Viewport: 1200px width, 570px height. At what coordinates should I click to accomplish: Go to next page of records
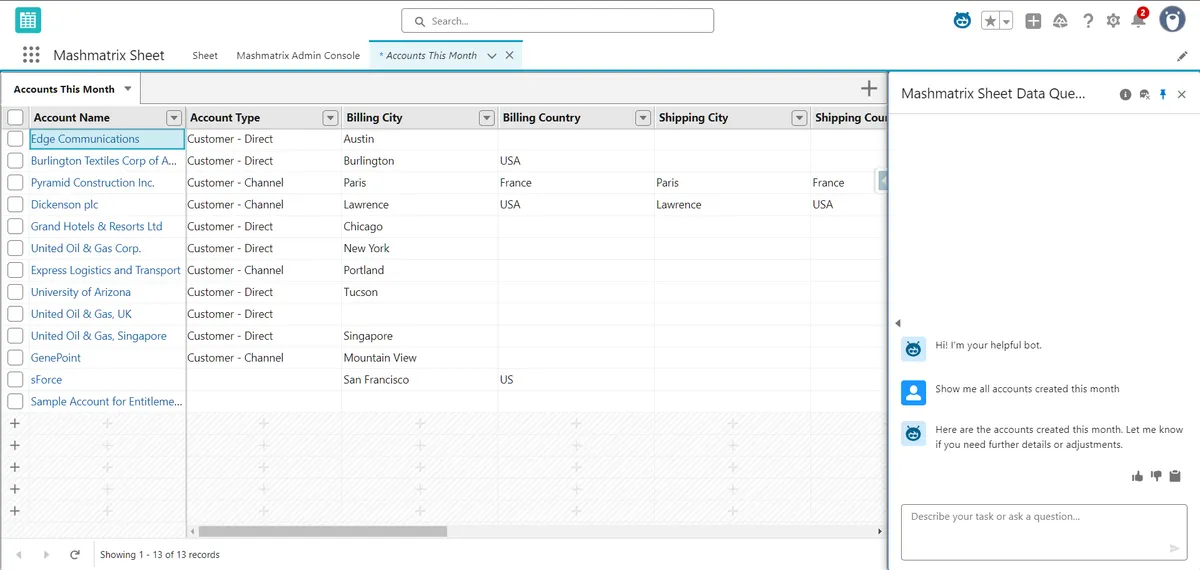pos(46,554)
